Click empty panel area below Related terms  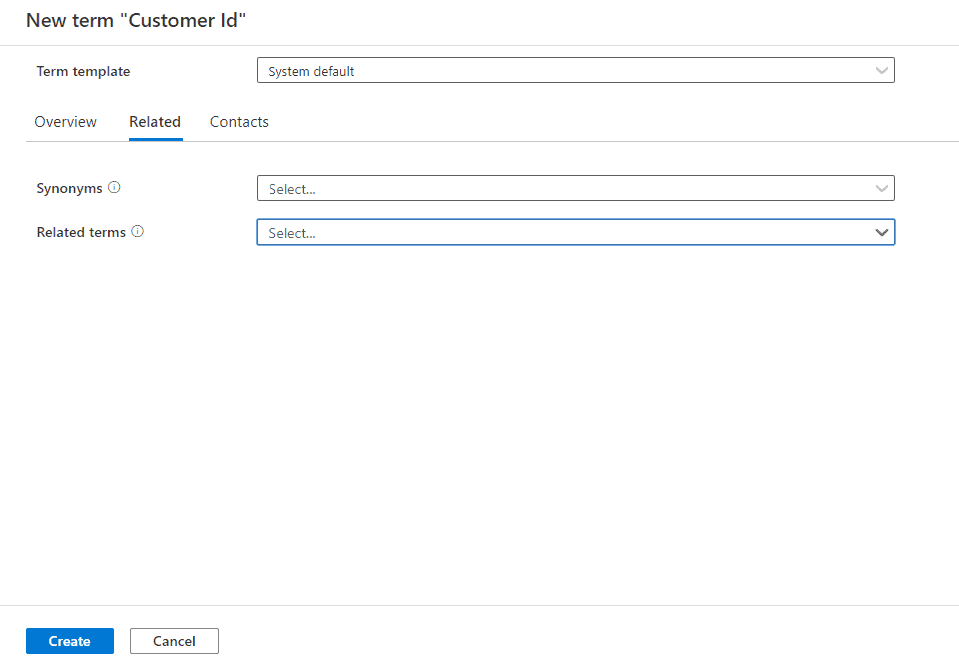point(480,422)
